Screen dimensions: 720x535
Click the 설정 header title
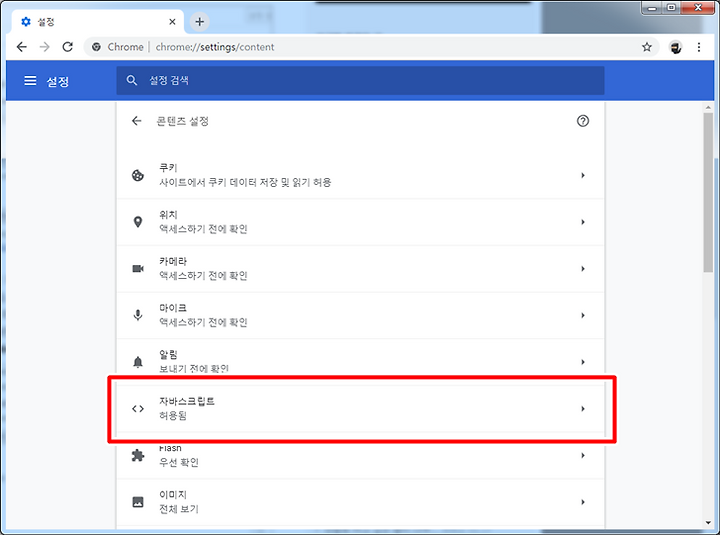[x=58, y=81]
